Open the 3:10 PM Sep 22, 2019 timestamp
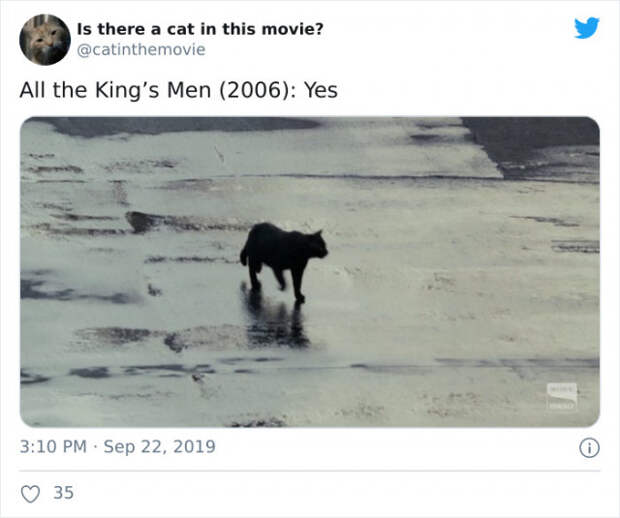Viewport: 620px width, 518px height. 117,446
